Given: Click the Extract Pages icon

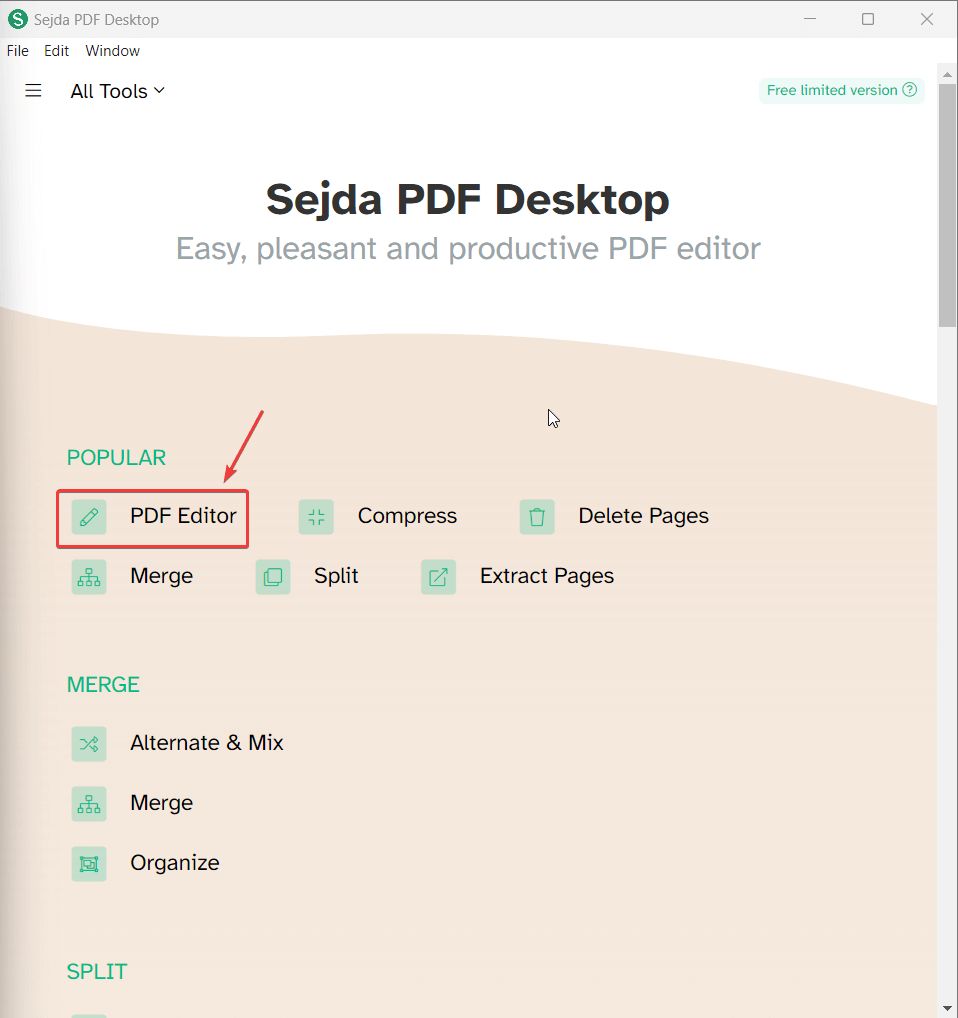Looking at the screenshot, I should pyautogui.click(x=438, y=577).
